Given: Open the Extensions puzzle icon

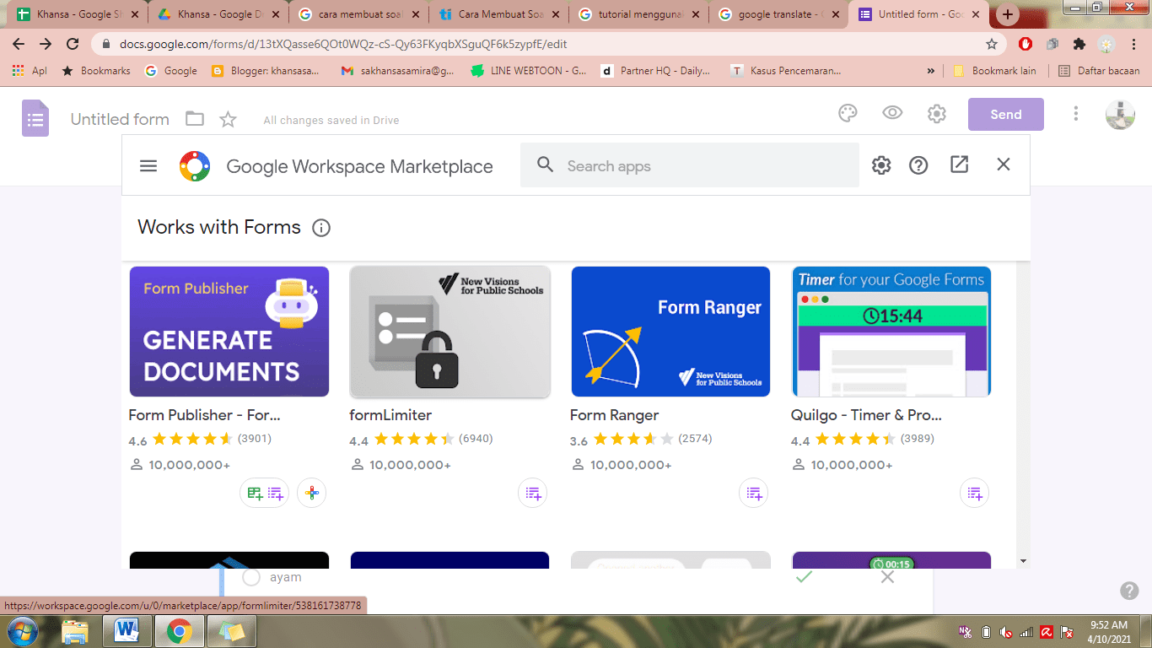Looking at the screenshot, I should [1079, 44].
